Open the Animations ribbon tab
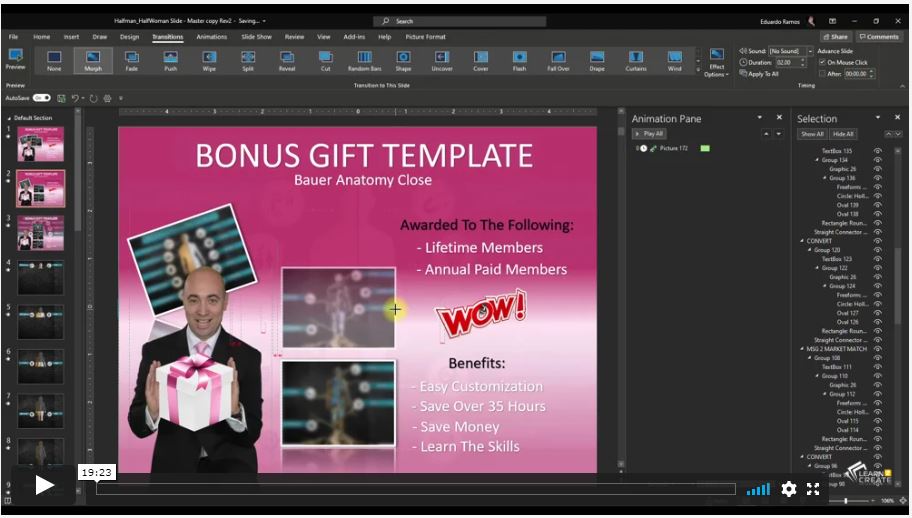The width and height of the screenshot is (912, 518). click(x=211, y=37)
